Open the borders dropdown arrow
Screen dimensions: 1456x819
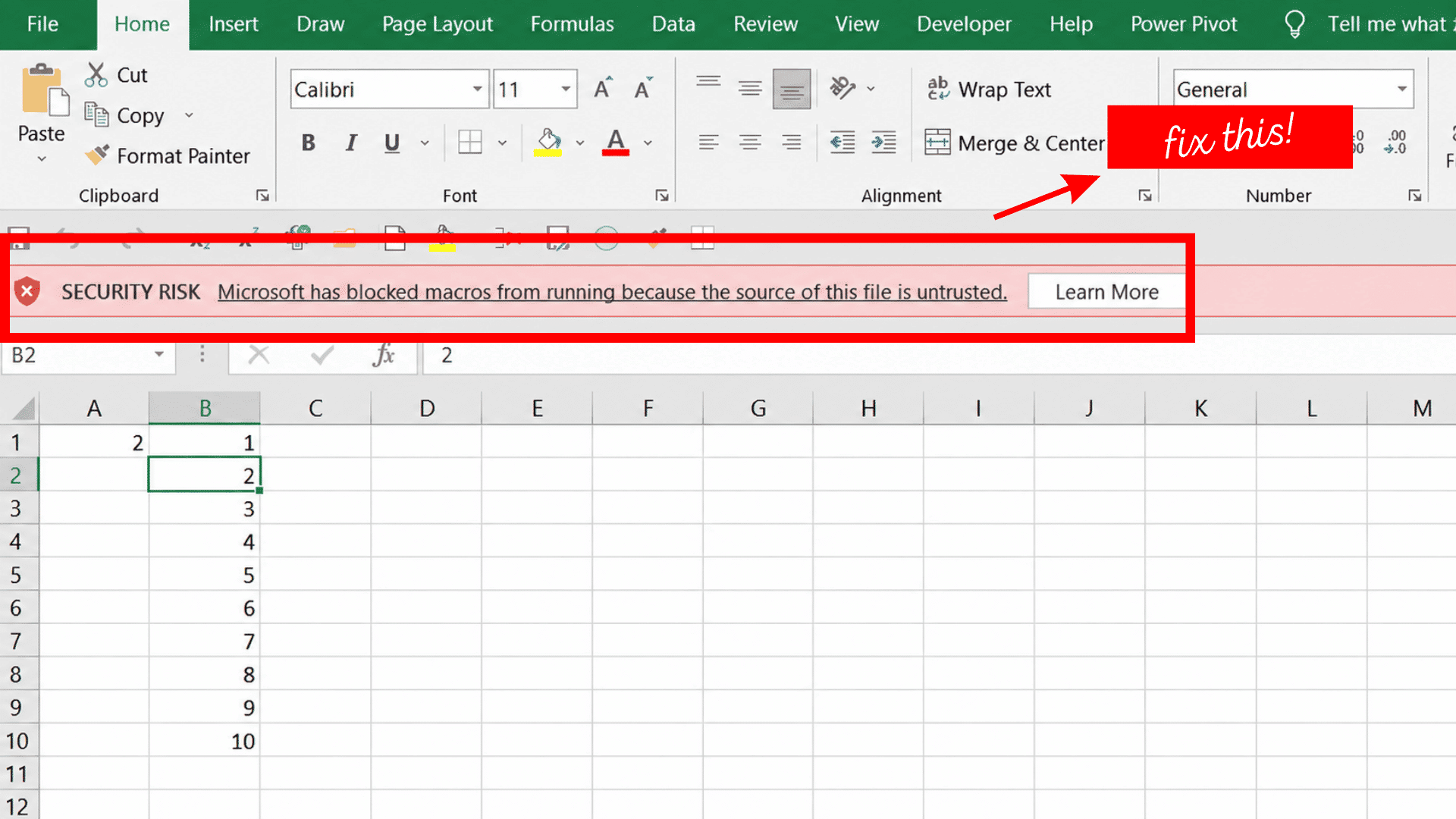(x=502, y=143)
